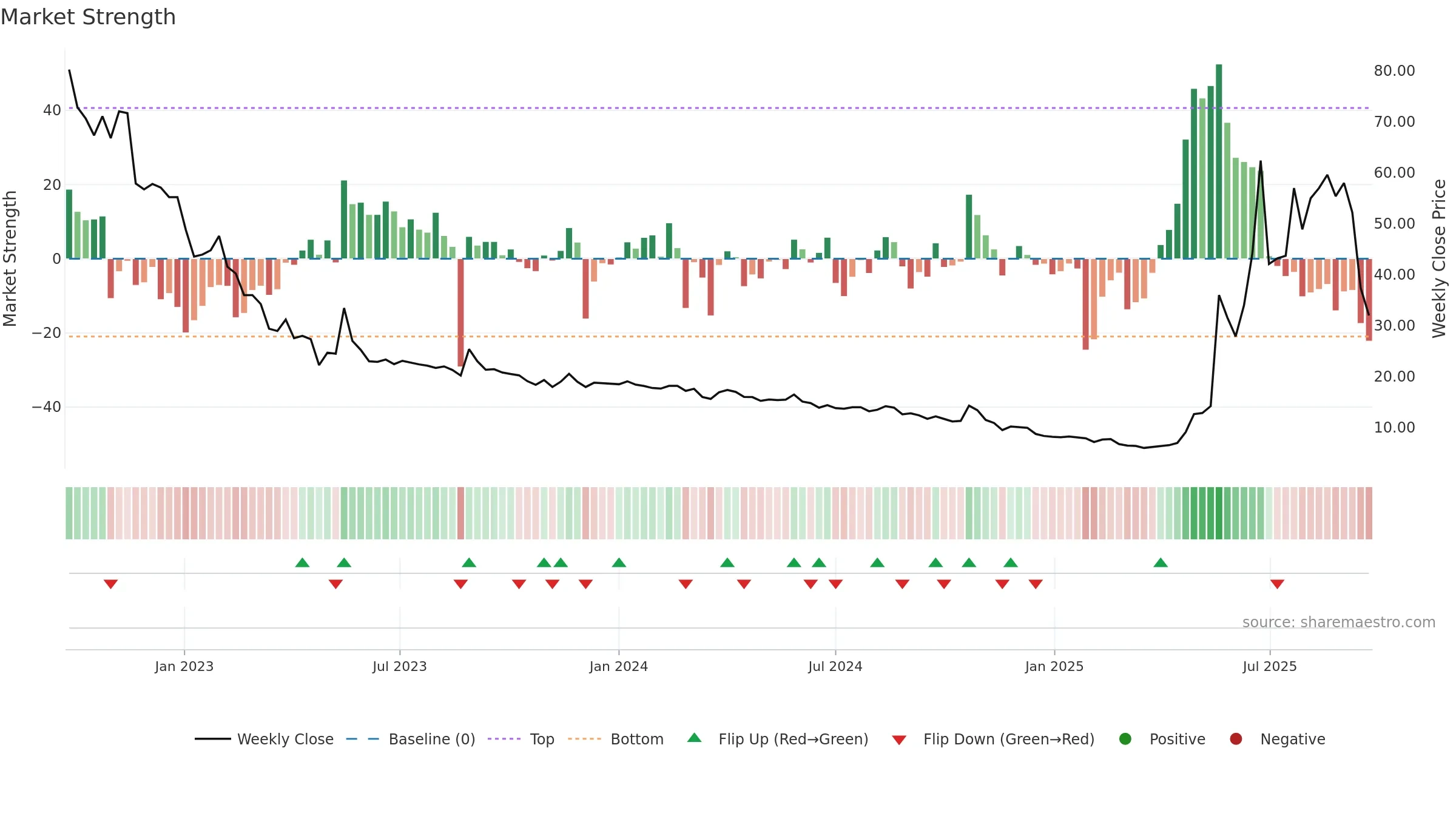Click the green Positive legend dot
Viewport: 1456px width, 819px height.
1125,739
